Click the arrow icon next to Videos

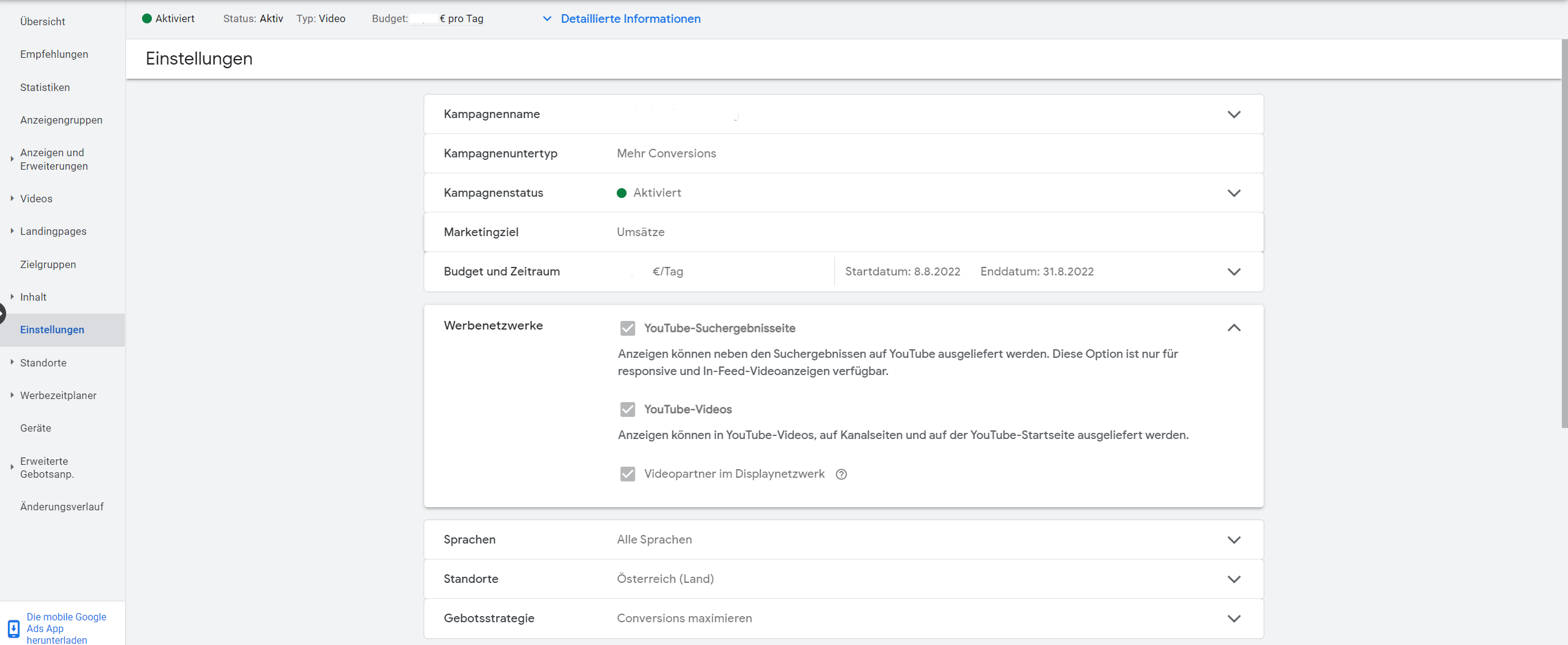coord(12,198)
